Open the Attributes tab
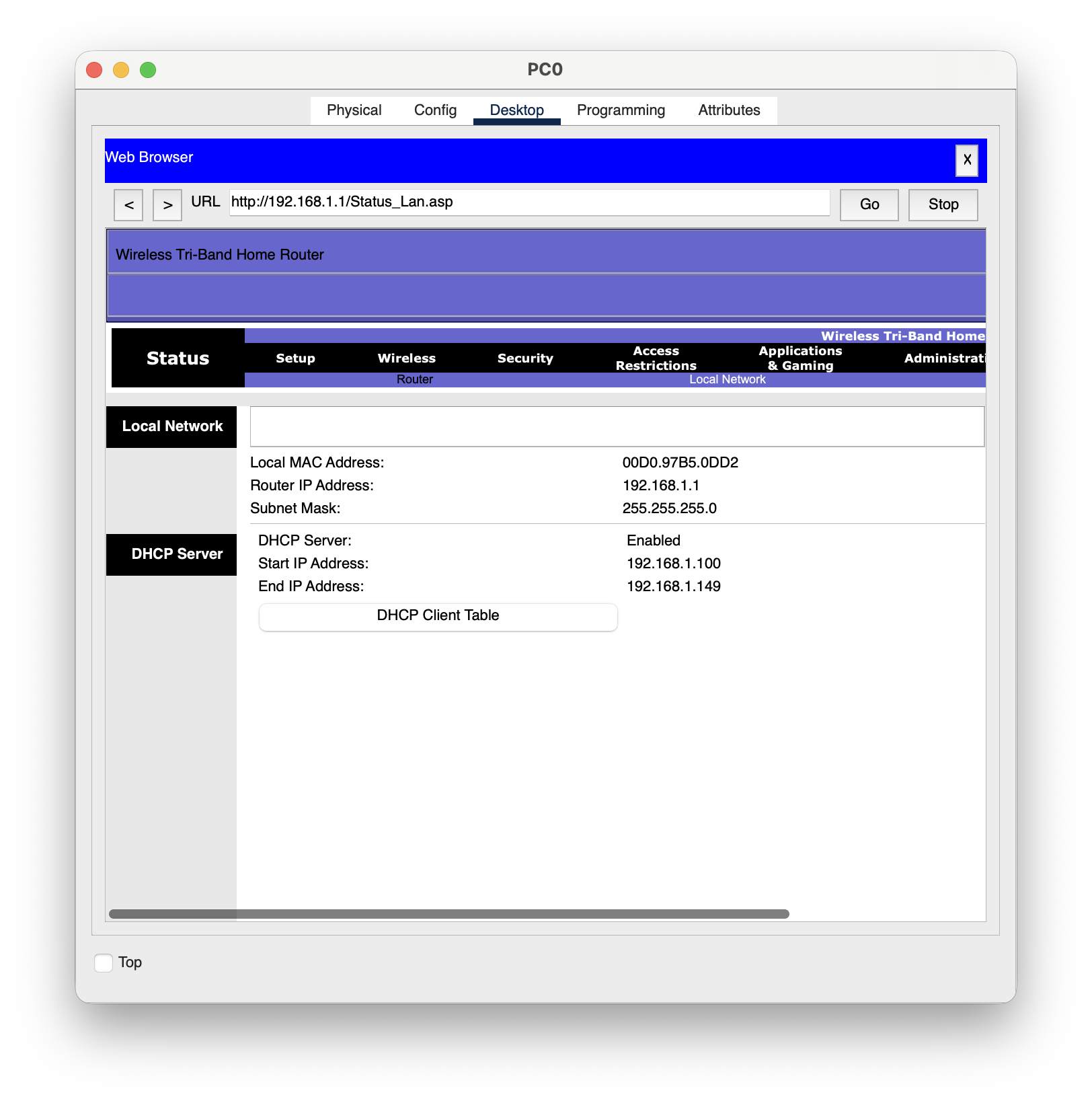1092x1103 pixels. (x=729, y=110)
